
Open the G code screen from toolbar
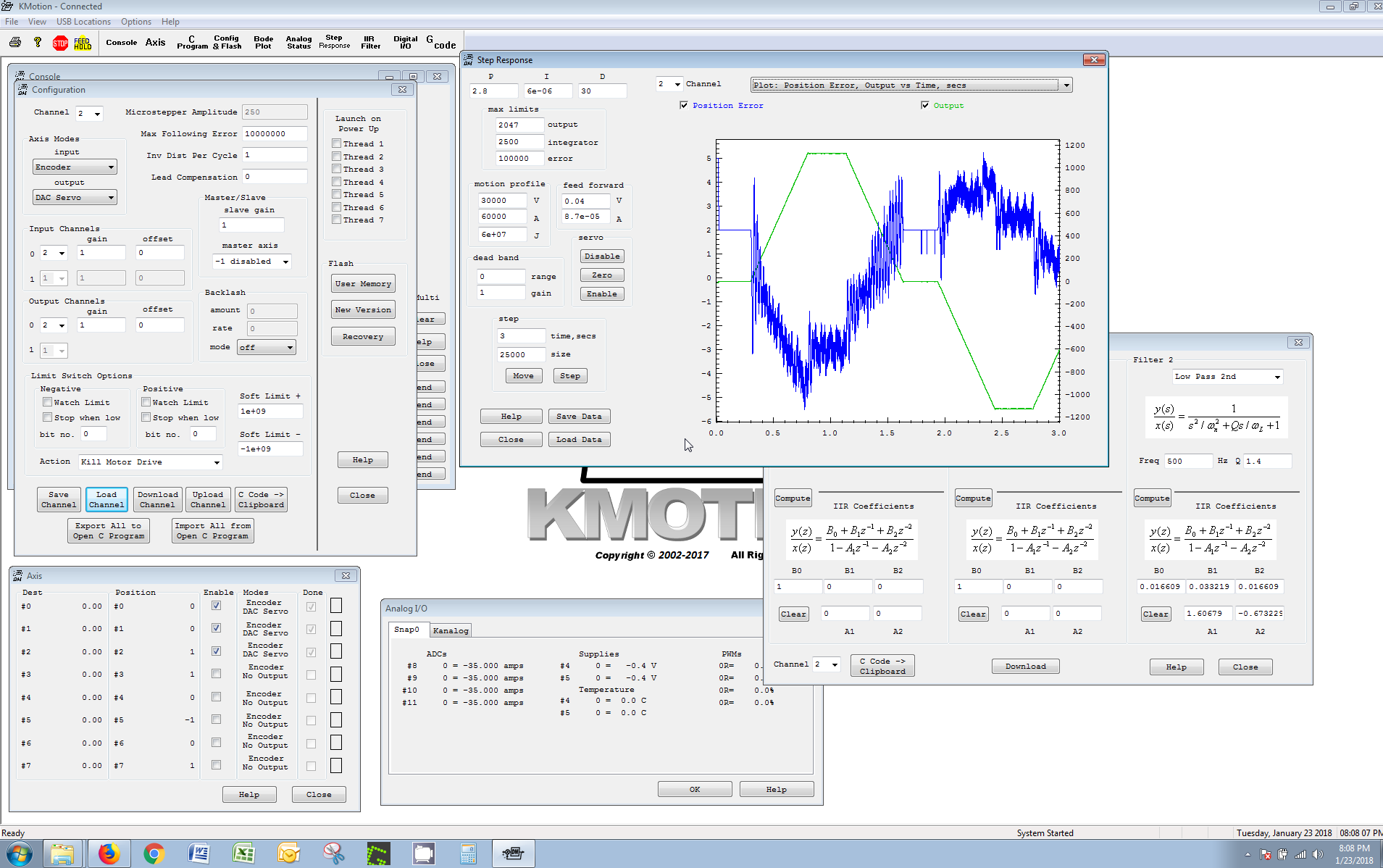(440, 43)
